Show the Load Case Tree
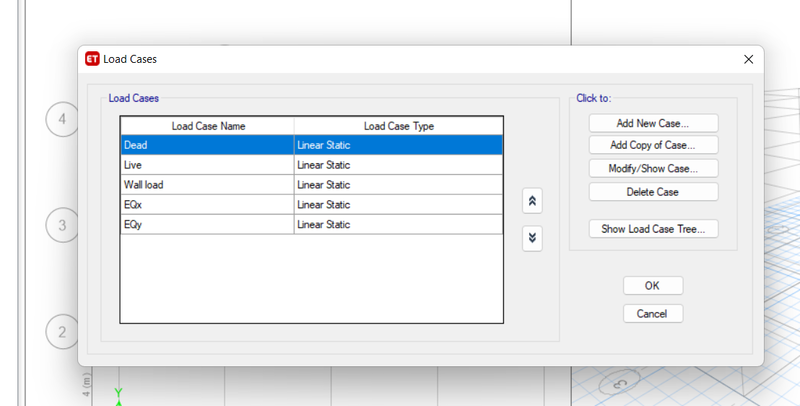This screenshot has height=406, width=800. 653,229
